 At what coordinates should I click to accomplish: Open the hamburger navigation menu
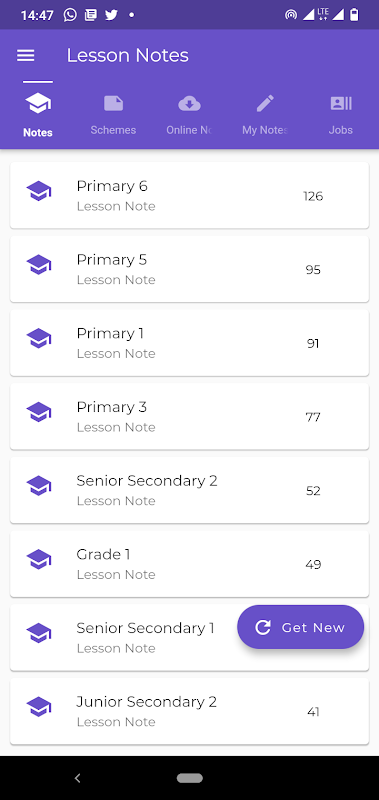click(x=26, y=55)
